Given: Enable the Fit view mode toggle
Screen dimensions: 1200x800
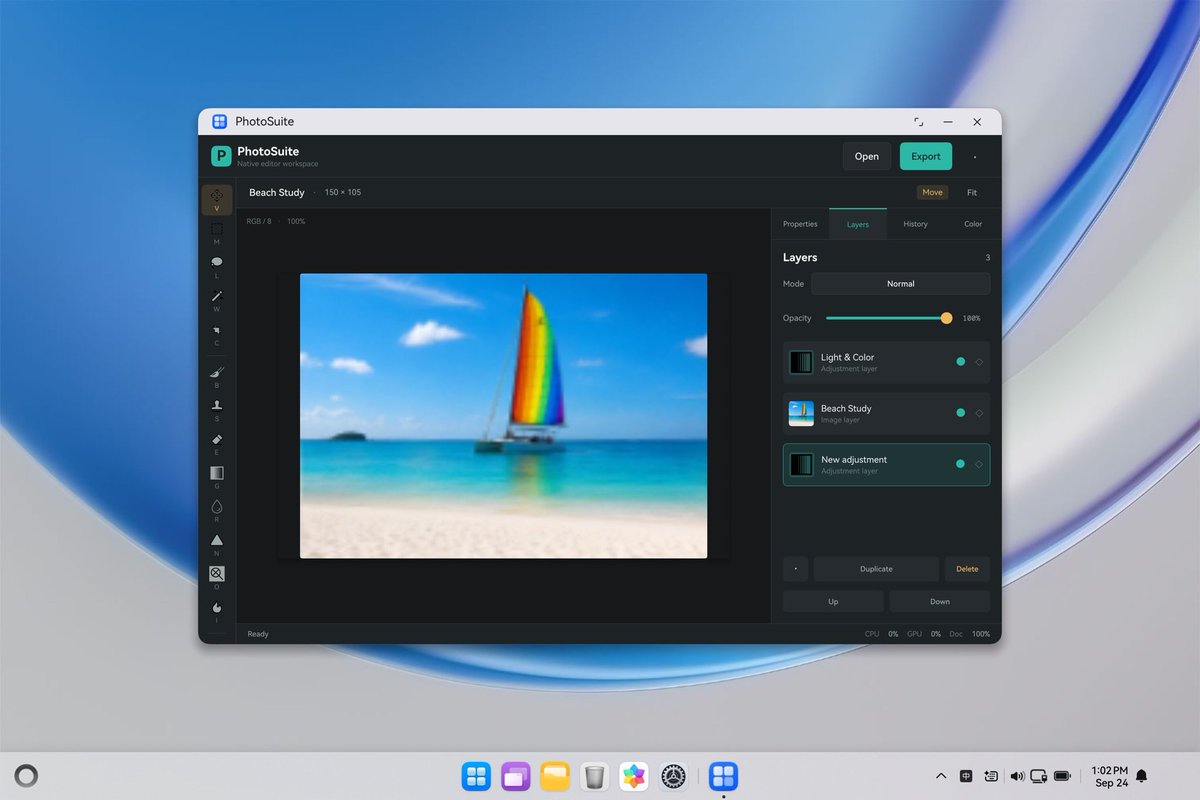Looking at the screenshot, I should tap(972, 192).
